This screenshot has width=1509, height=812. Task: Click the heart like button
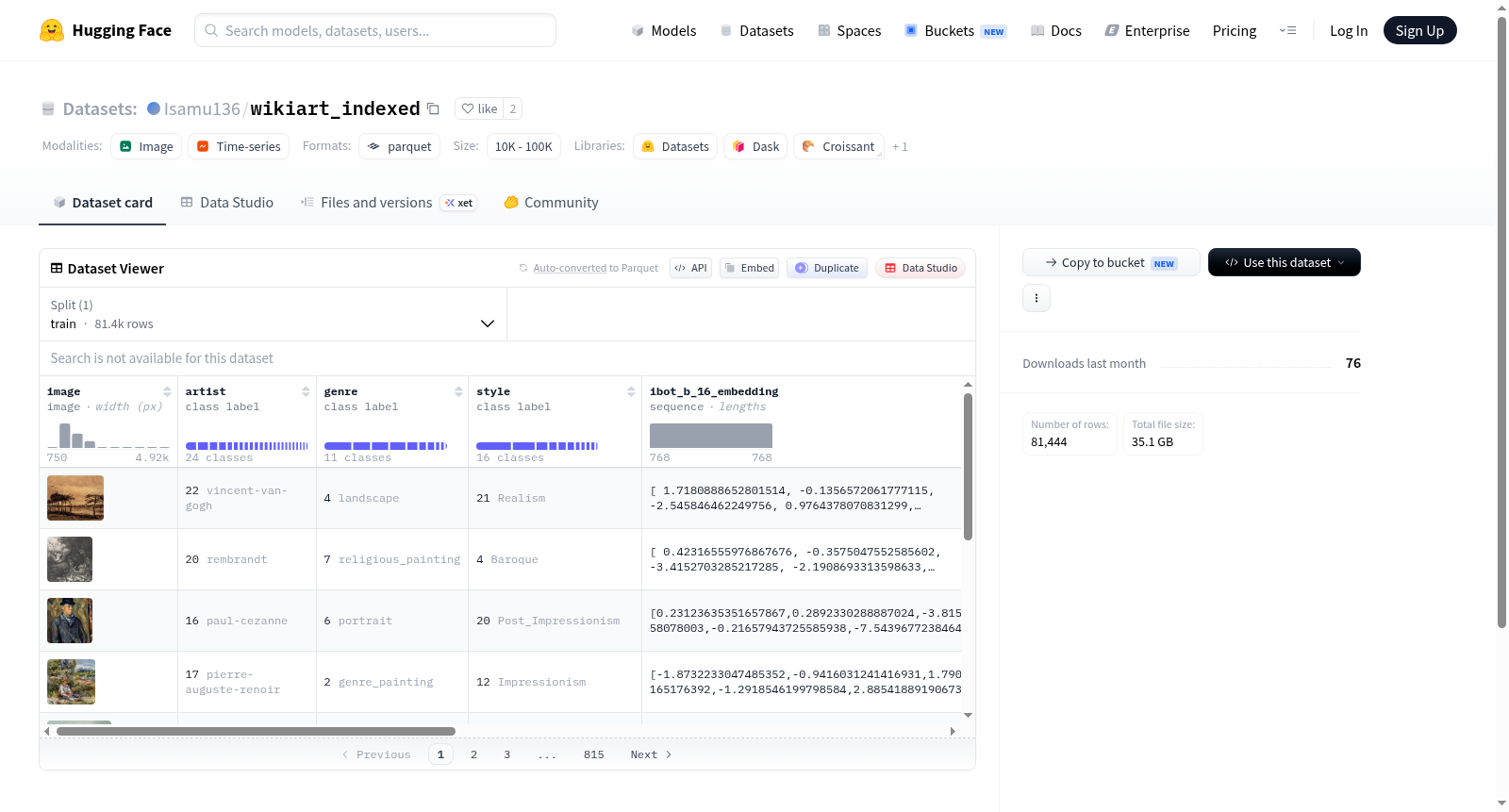(479, 108)
